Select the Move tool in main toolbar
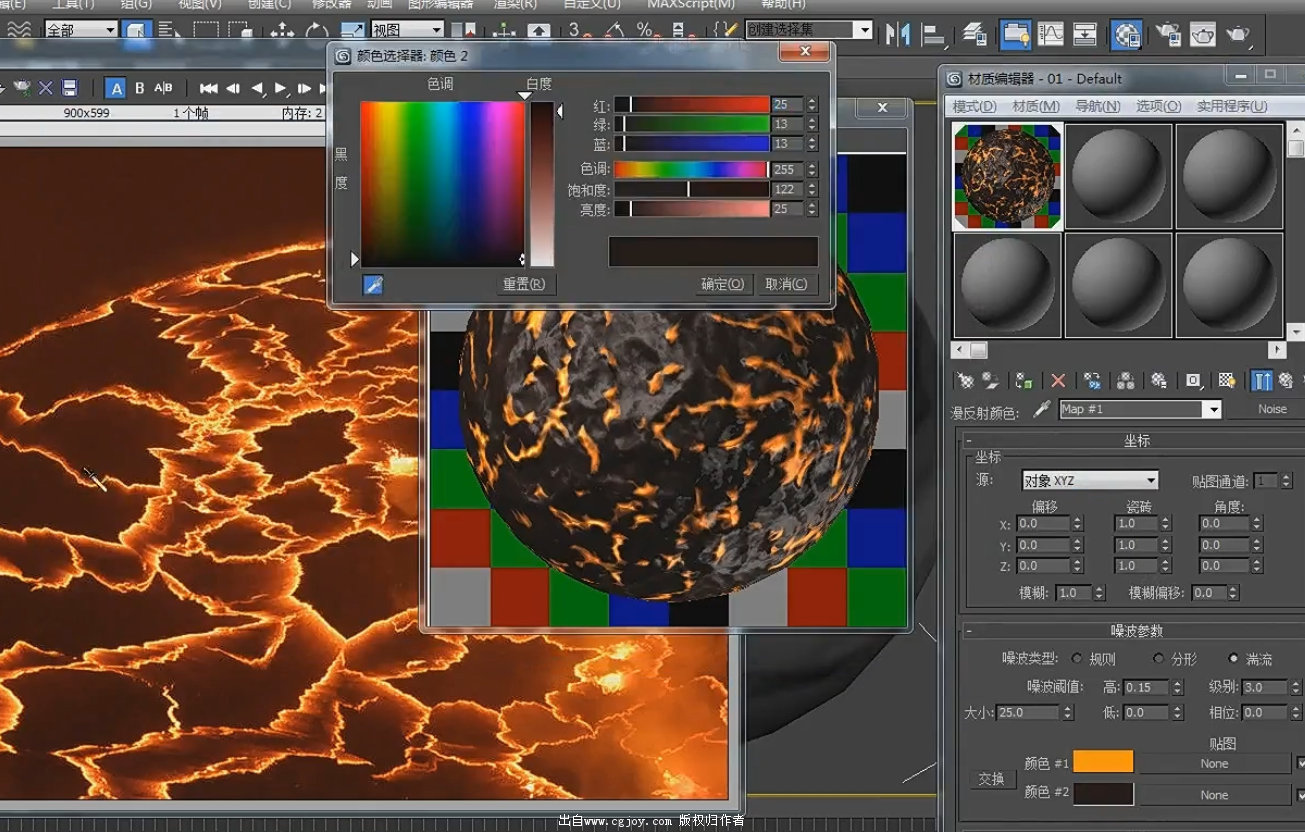This screenshot has width=1305, height=832. tap(282, 32)
